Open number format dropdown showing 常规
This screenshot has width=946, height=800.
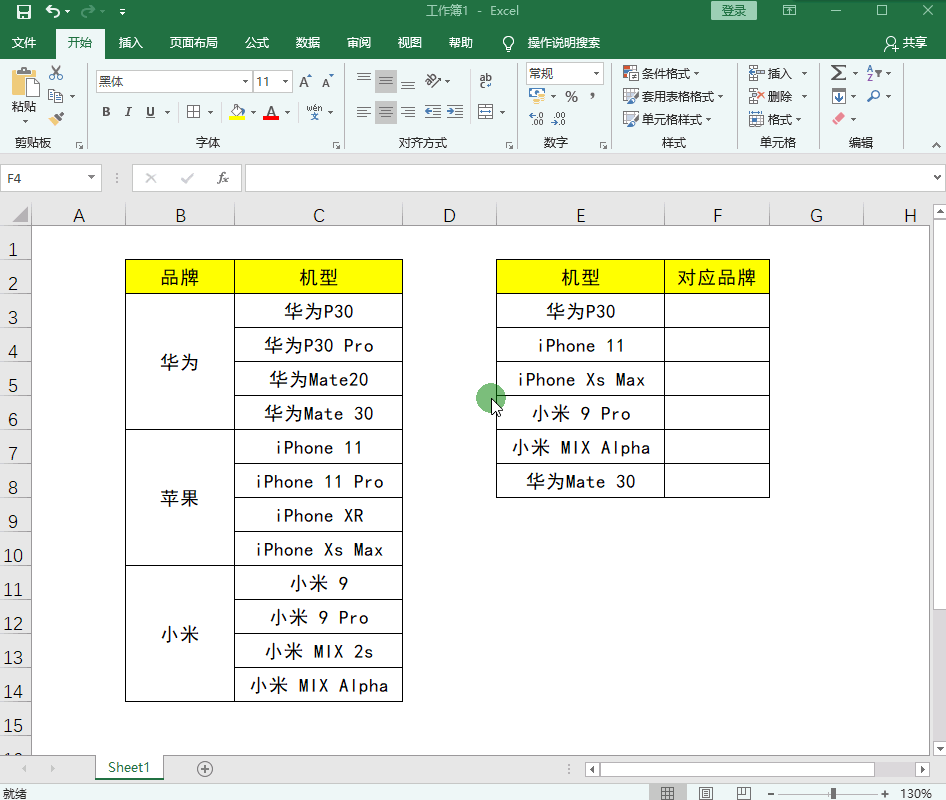click(x=596, y=74)
